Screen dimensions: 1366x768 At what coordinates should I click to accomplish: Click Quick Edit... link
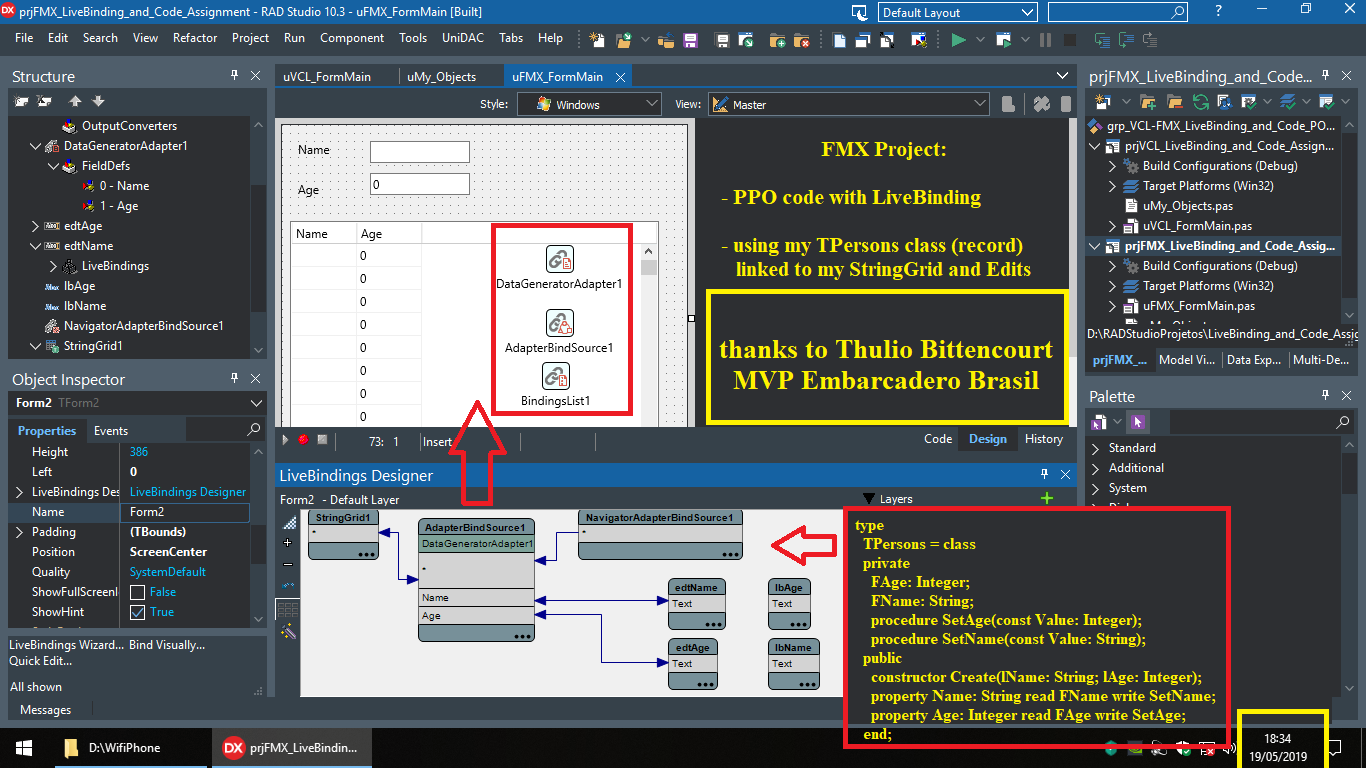coord(41,660)
